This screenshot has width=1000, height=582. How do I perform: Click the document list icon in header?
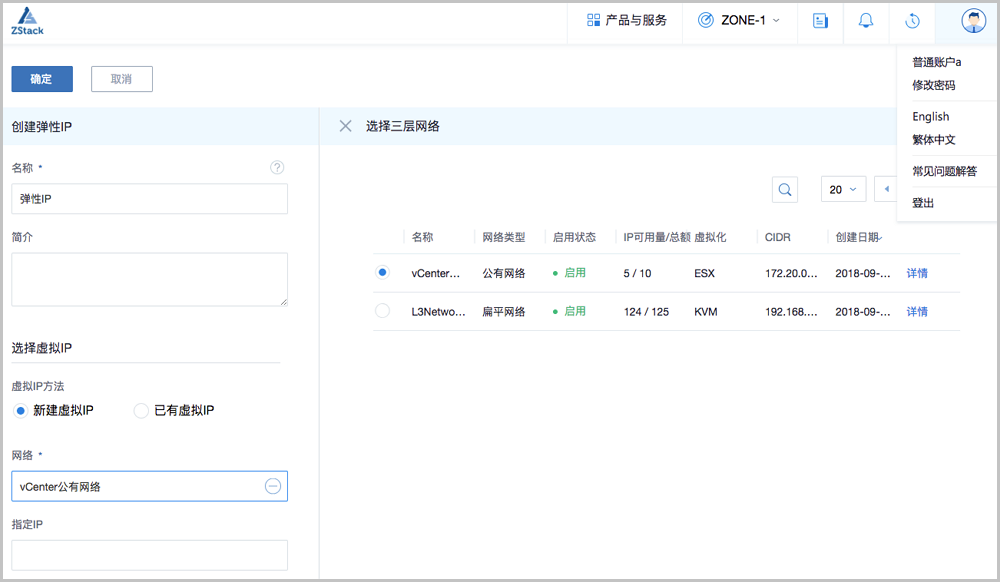coord(820,21)
